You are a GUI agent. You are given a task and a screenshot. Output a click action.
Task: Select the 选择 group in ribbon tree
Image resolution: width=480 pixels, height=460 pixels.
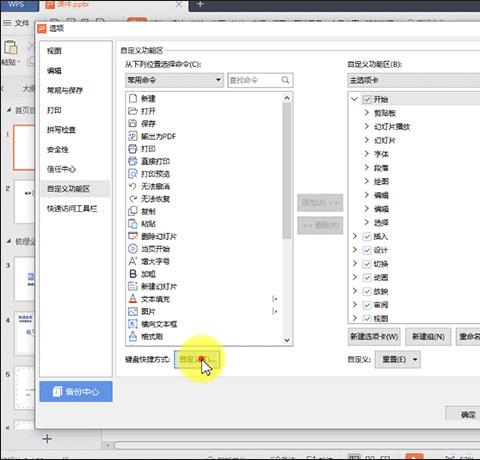coord(381,222)
